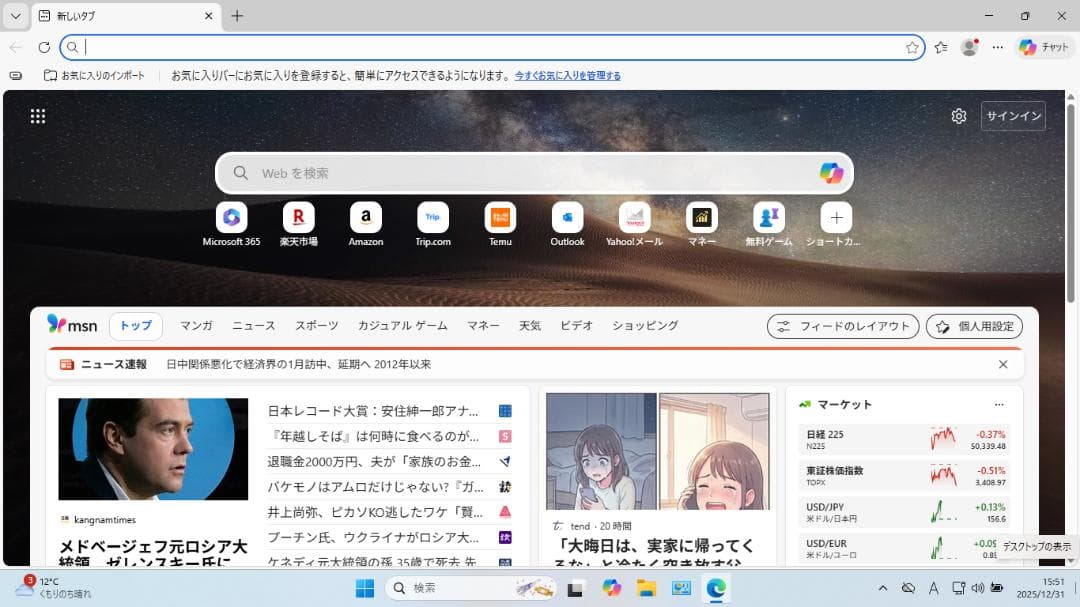Image resolution: width=1080 pixels, height=607 pixels.
Task: Switch to the 天気 tab
Action: click(530, 326)
